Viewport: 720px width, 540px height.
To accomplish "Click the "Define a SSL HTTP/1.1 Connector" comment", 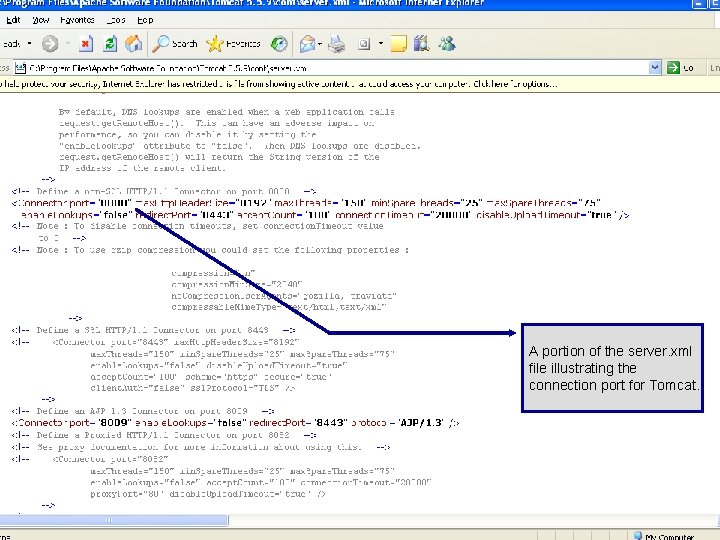I will [153, 330].
